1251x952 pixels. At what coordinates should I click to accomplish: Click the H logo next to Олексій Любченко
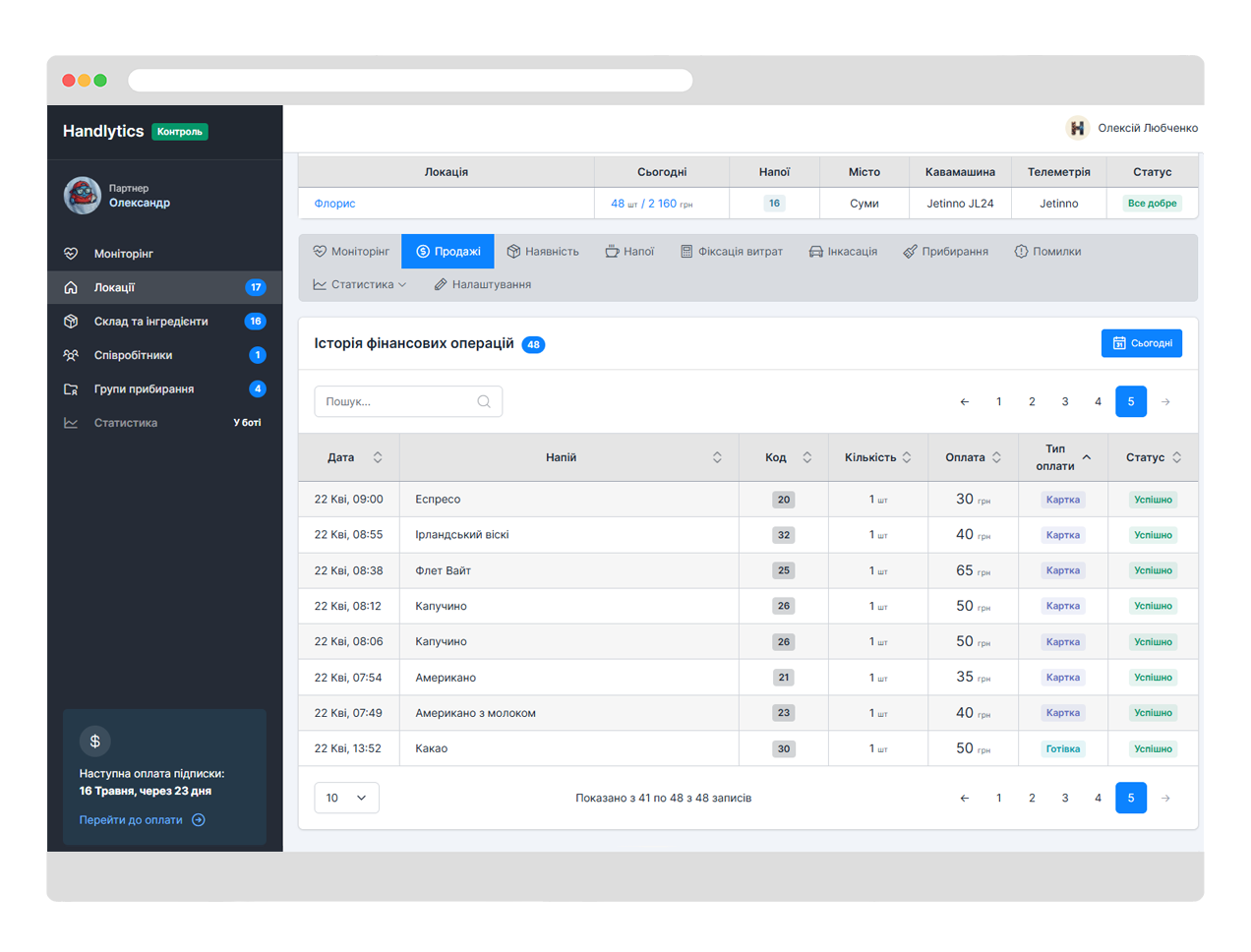click(1078, 128)
